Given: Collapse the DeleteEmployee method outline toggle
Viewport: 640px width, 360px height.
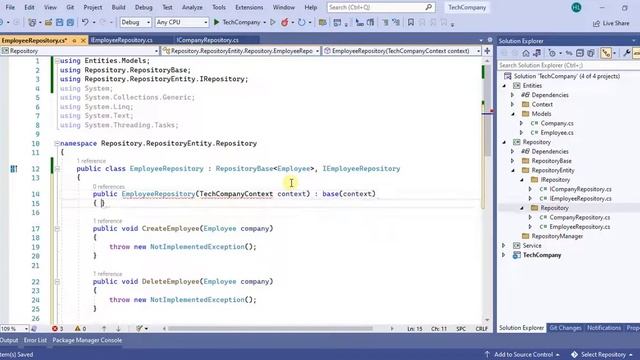Looking at the screenshot, I should [x=57, y=282].
